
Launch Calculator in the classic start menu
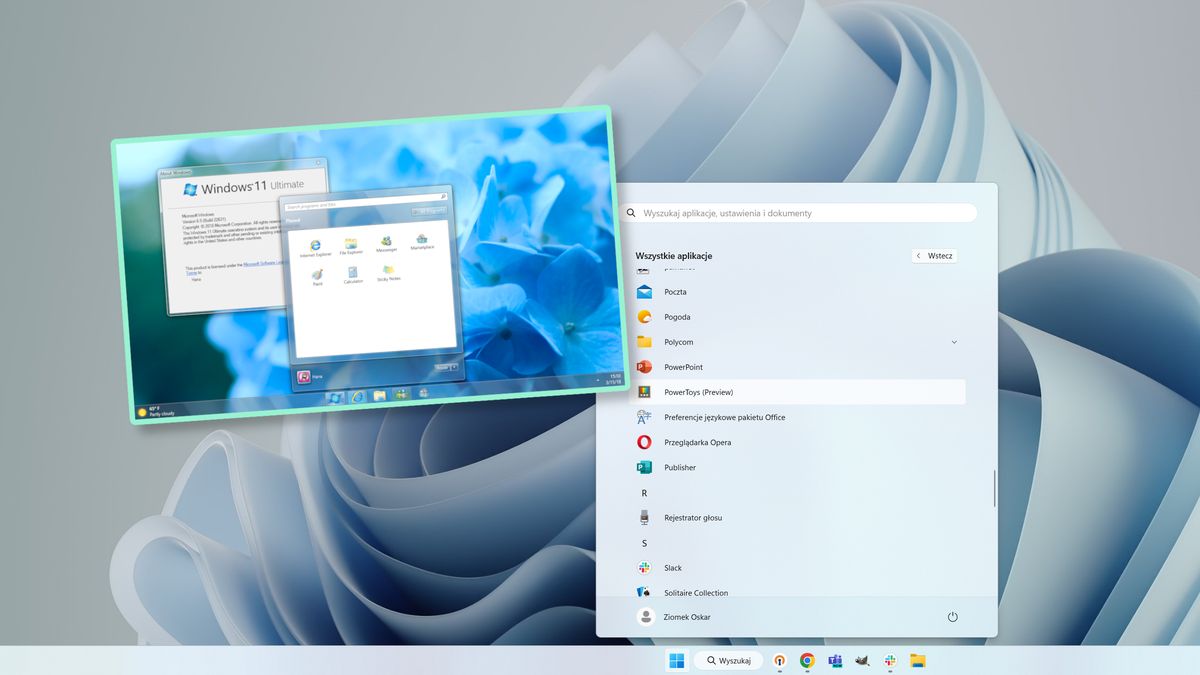tap(354, 272)
